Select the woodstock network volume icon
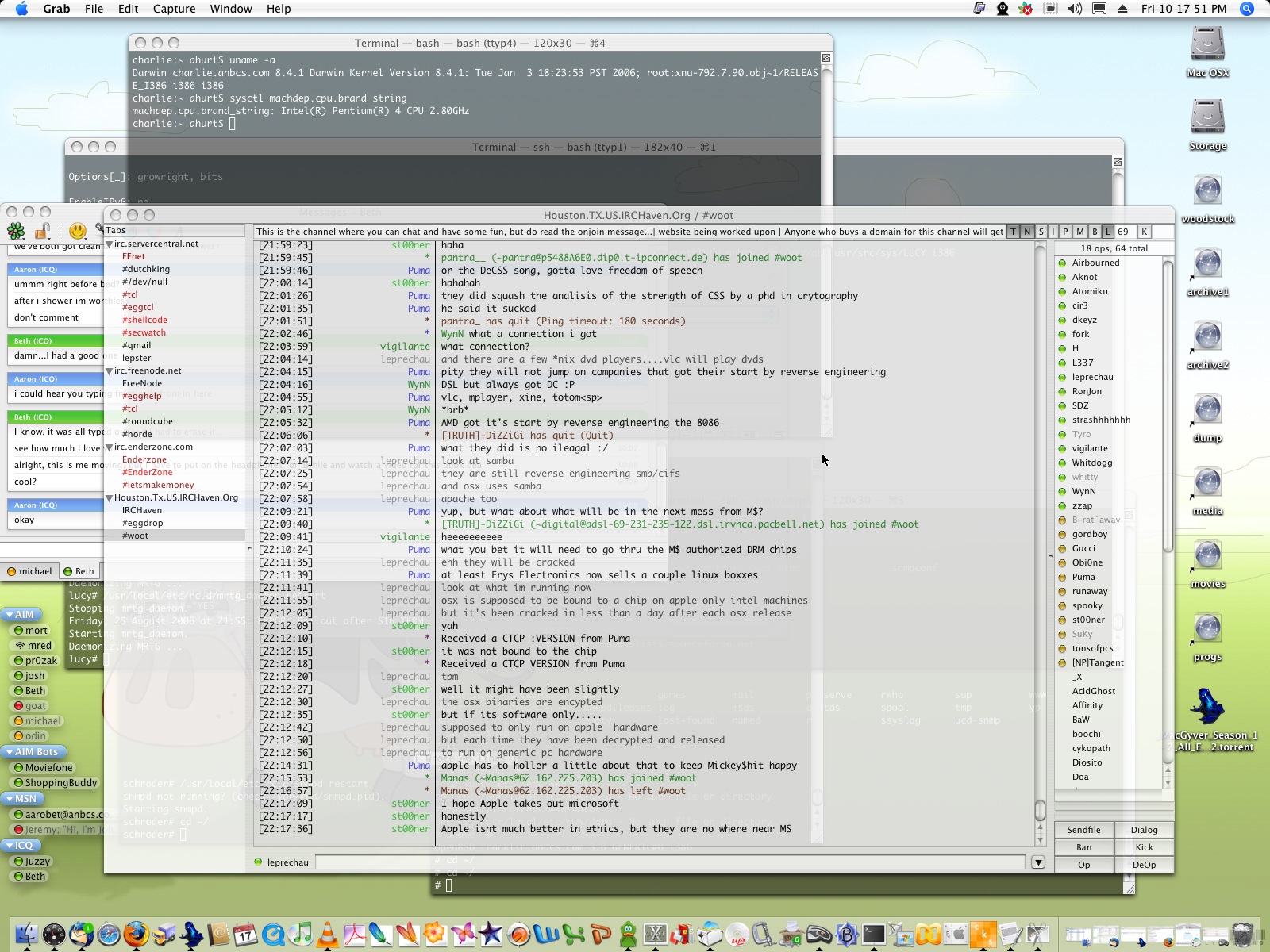This screenshot has height=952, width=1270. [x=1207, y=190]
